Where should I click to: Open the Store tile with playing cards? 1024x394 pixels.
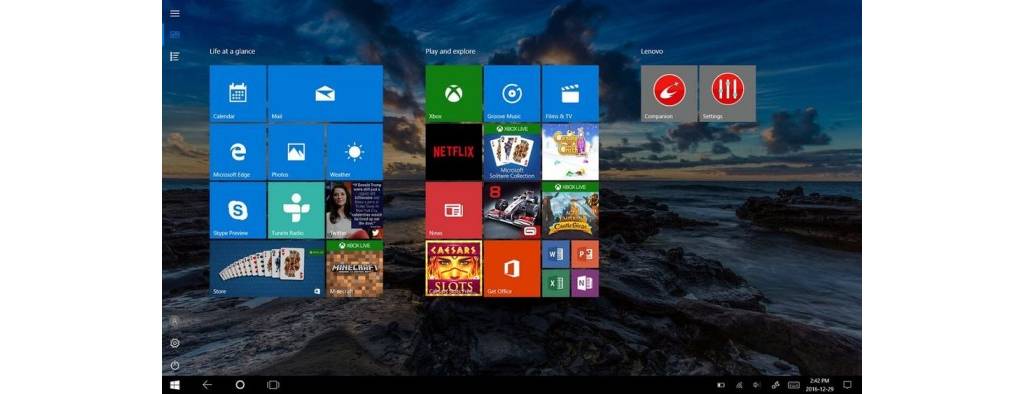tap(267, 269)
